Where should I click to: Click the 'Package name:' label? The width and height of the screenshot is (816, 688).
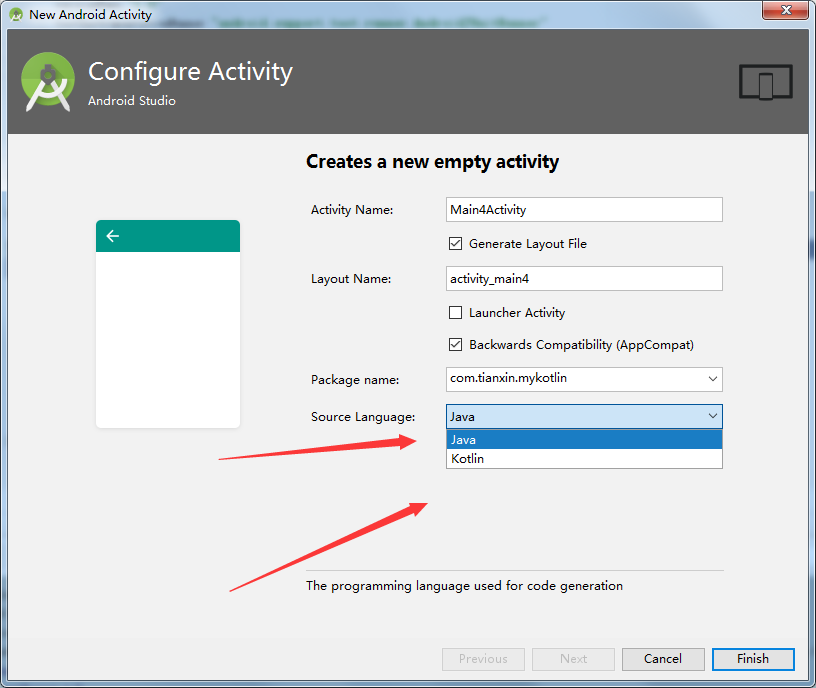355,380
